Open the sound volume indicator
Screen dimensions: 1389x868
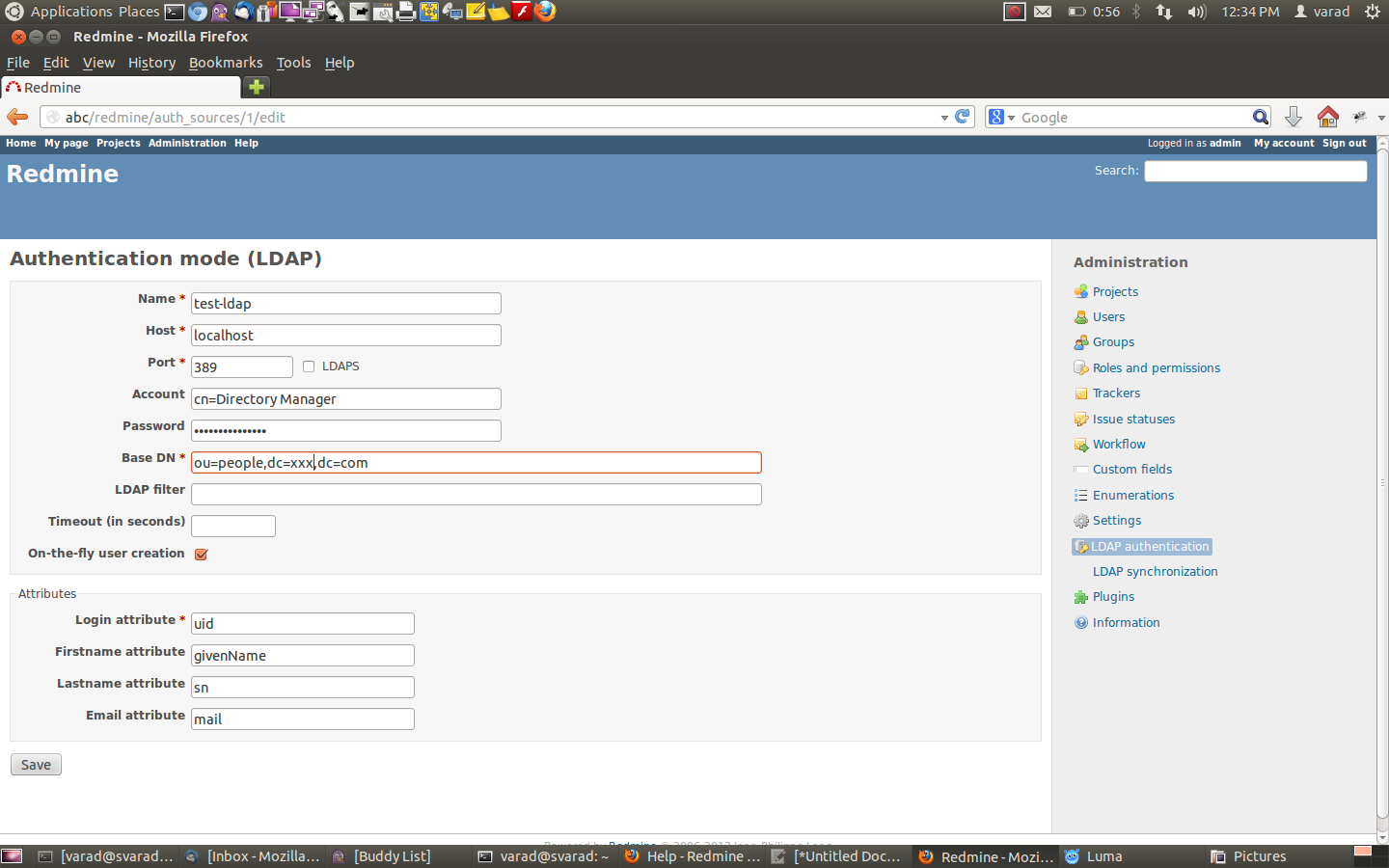(1197, 12)
